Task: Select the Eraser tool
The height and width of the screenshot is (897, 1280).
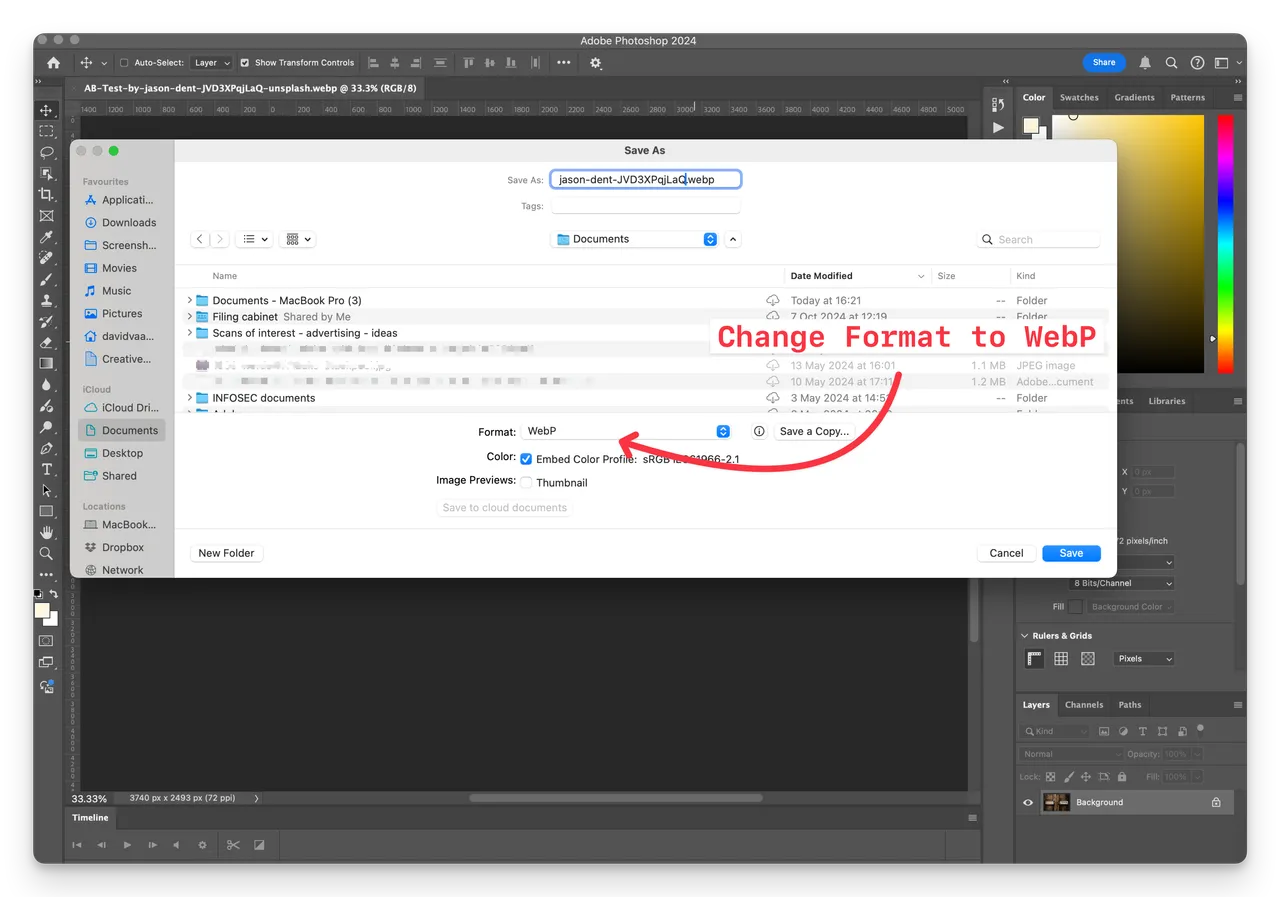Action: click(46, 342)
